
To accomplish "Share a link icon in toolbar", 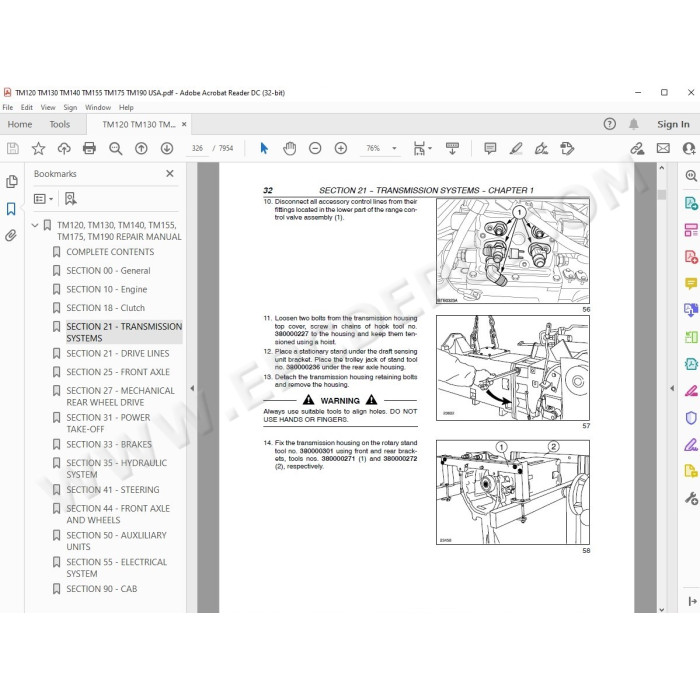I will click(637, 148).
